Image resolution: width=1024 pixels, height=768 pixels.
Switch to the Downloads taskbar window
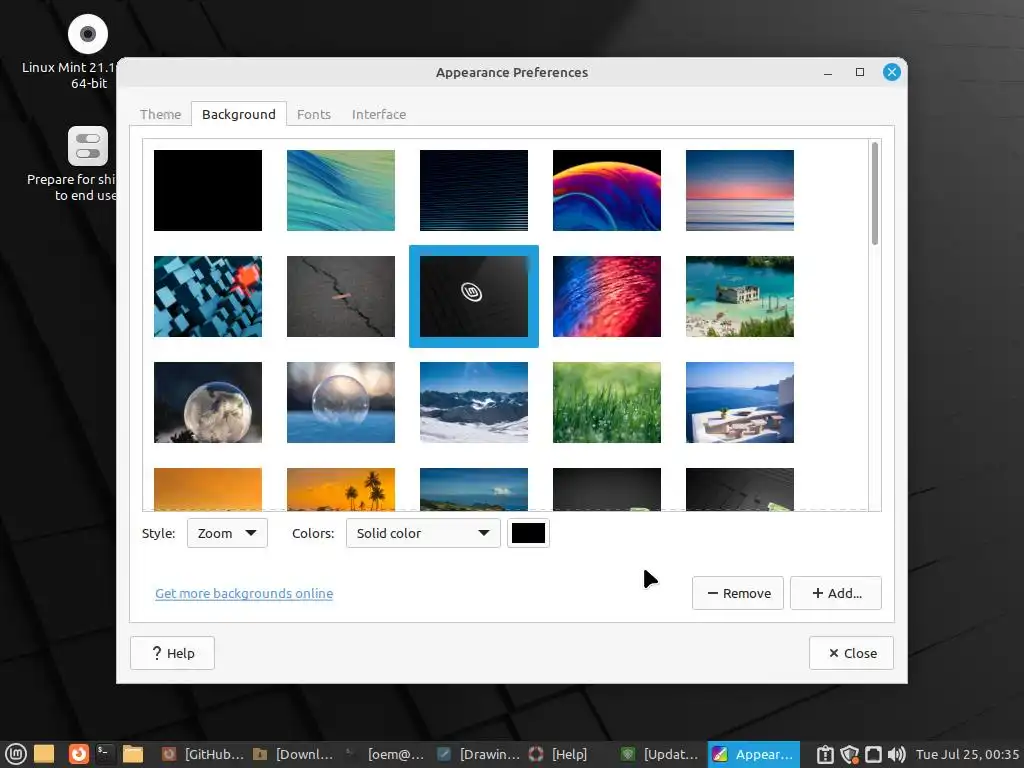click(295, 754)
